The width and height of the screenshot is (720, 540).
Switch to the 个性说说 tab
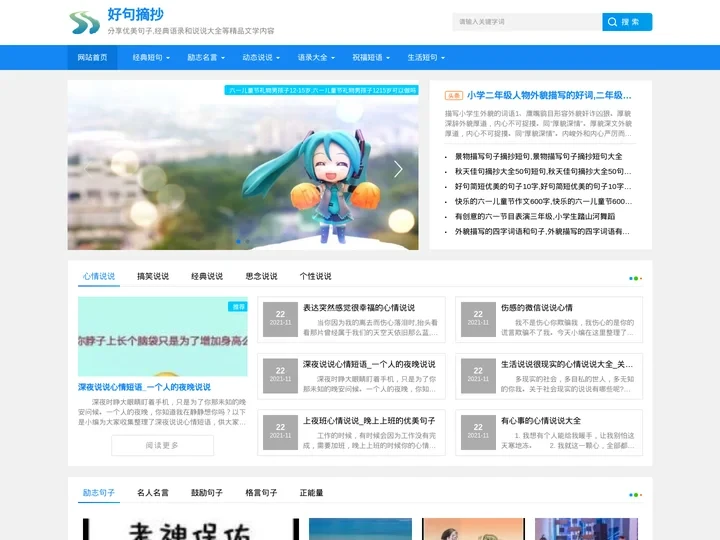315,276
